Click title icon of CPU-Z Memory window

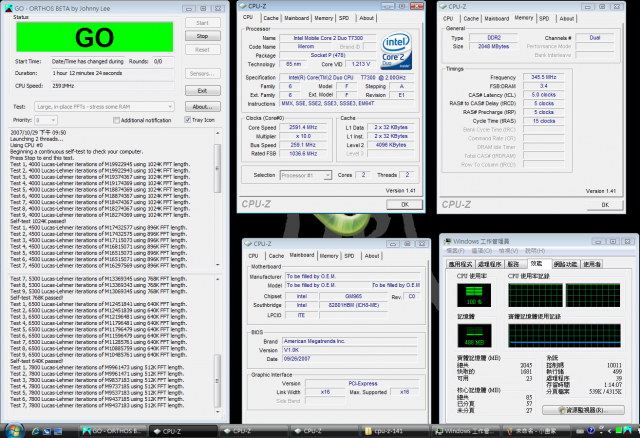[x=443, y=7]
